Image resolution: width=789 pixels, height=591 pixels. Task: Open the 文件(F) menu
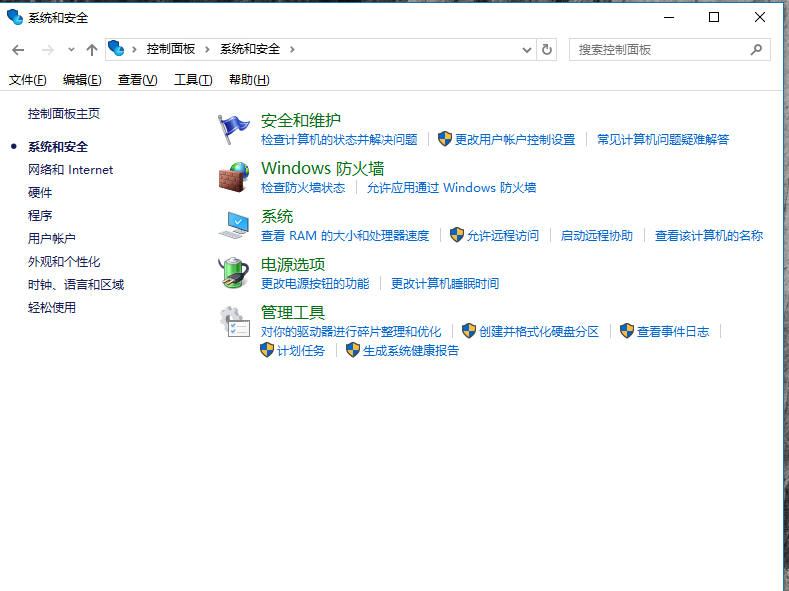coord(28,79)
